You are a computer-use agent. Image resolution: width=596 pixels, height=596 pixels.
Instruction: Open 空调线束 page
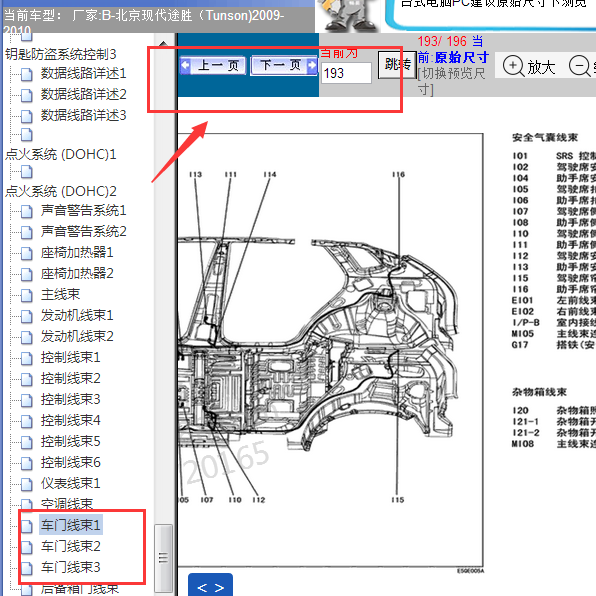pos(67,504)
